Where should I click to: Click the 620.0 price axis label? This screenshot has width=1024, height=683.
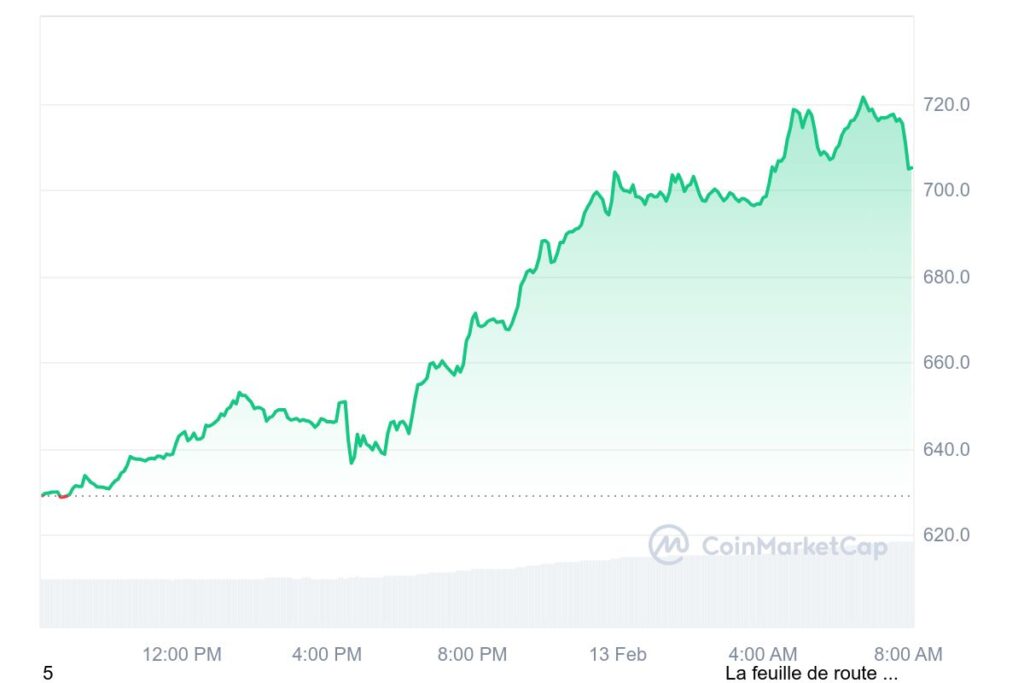coord(945,535)
